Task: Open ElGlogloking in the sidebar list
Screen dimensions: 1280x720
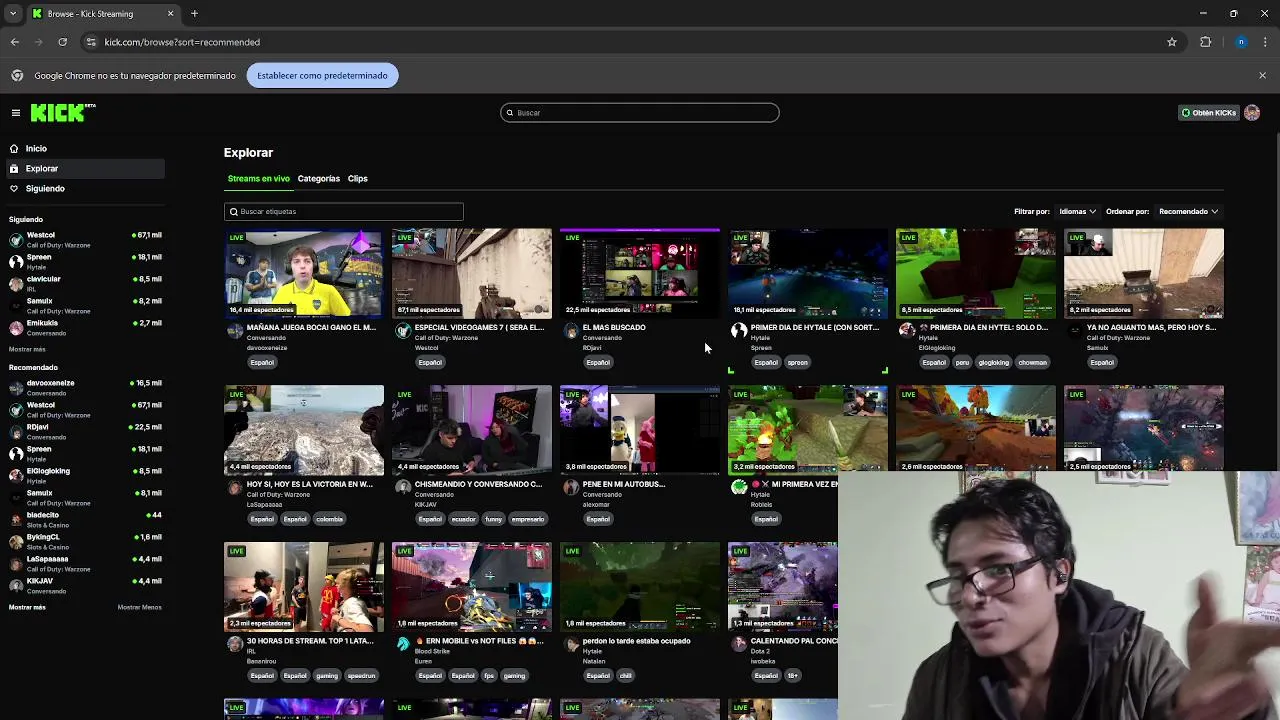Action: coord(85,475)
